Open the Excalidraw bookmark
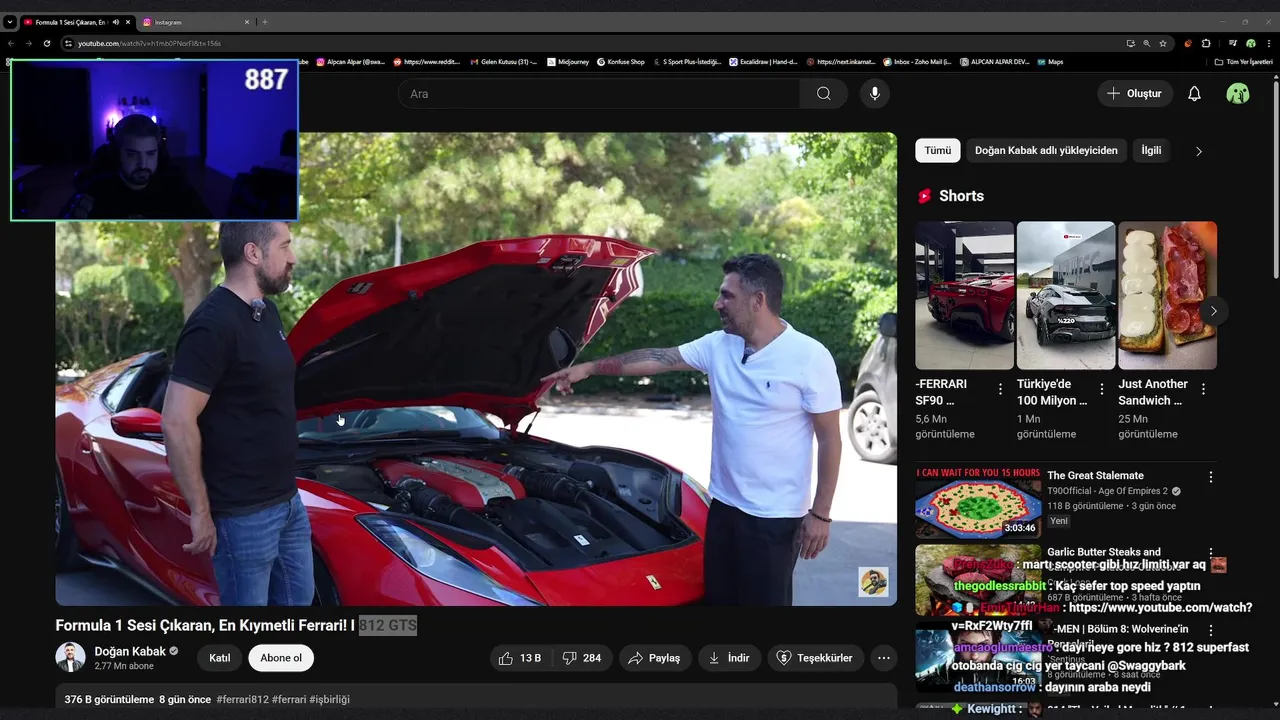Screen dimensions: 1280x720 click(763, 62)
